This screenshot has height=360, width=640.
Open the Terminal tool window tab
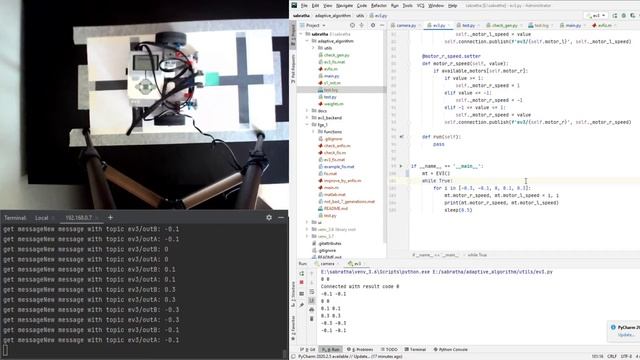pyautogui.click(x=415, y=349)
